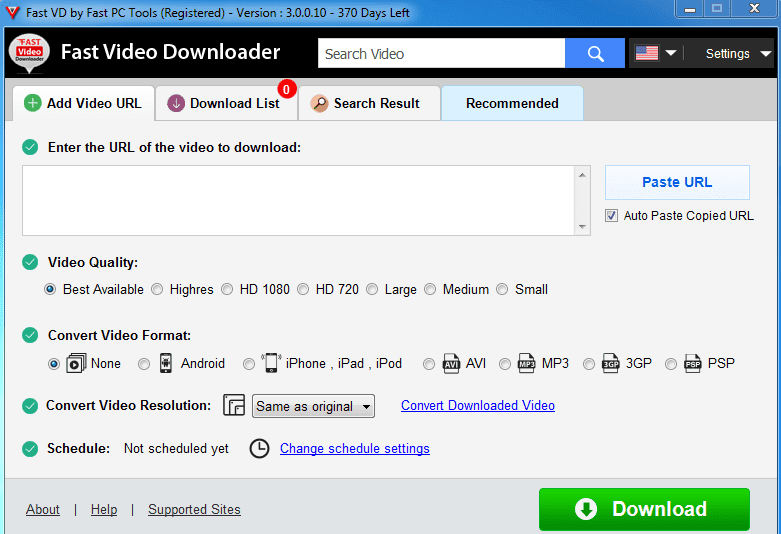This screenshot has width=781, height=534.
Task: Click URL box scrollbar up arrow
Action: pyautogui.click(x=582, y=175)
